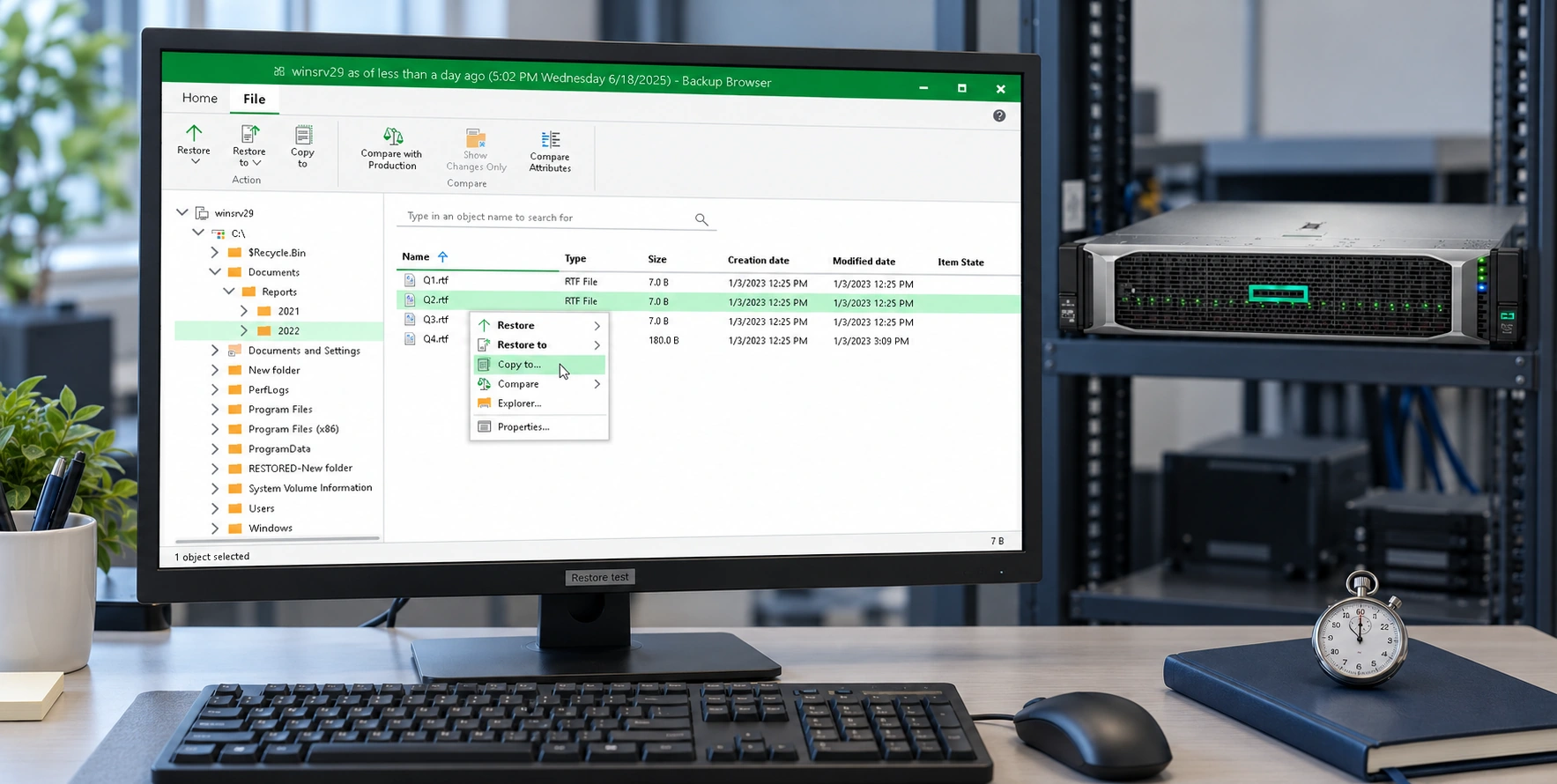The image size is (1557, 784).
Task: Click the Copy to ribbon icon
Action: 303,135
